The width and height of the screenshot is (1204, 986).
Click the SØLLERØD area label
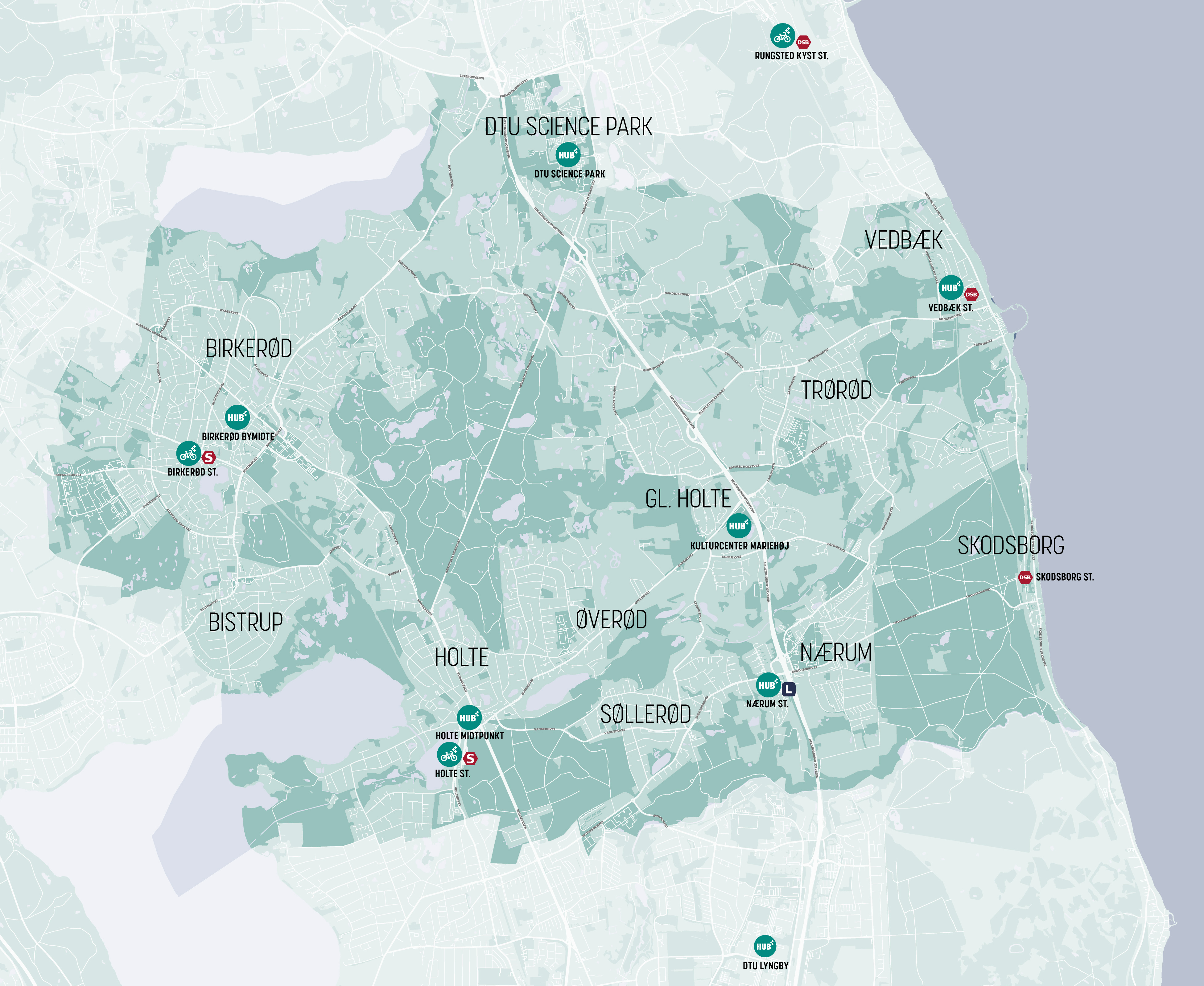click(645, 714)
